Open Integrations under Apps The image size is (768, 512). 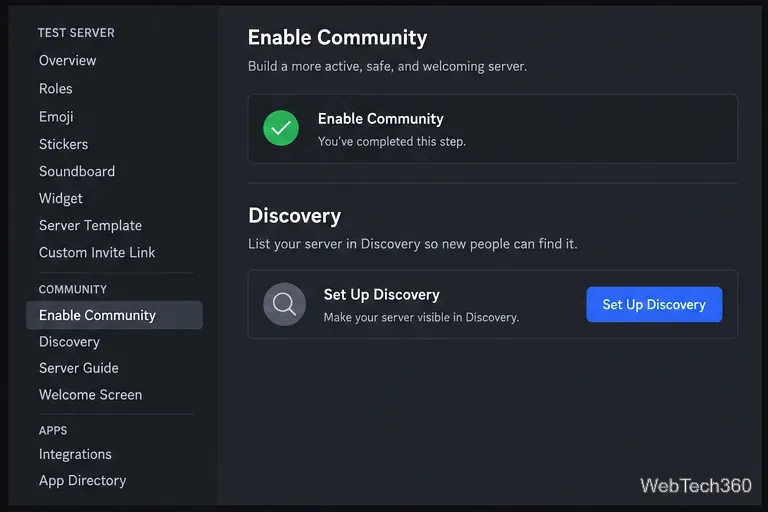tap(75, 454)
